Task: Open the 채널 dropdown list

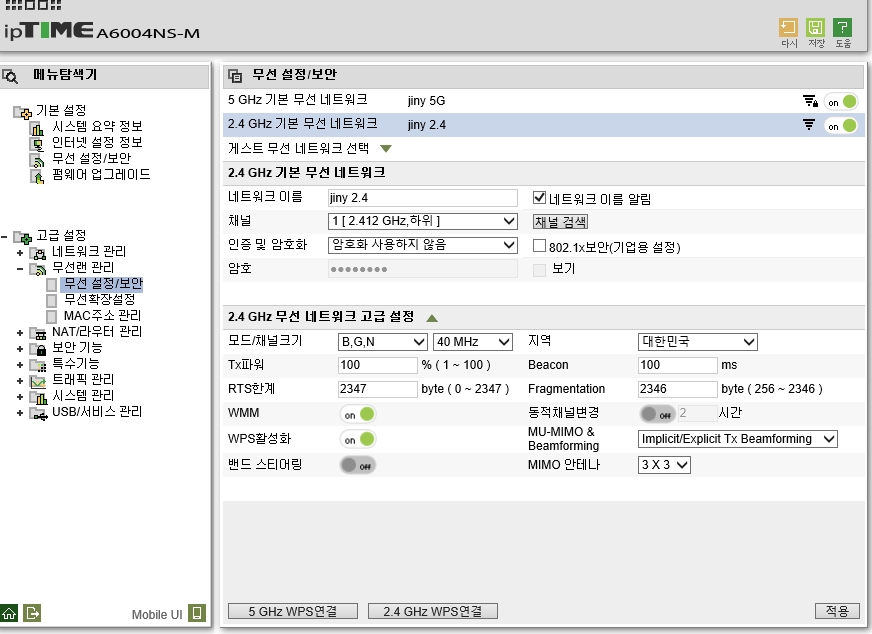Action: (x=423, y=221)
